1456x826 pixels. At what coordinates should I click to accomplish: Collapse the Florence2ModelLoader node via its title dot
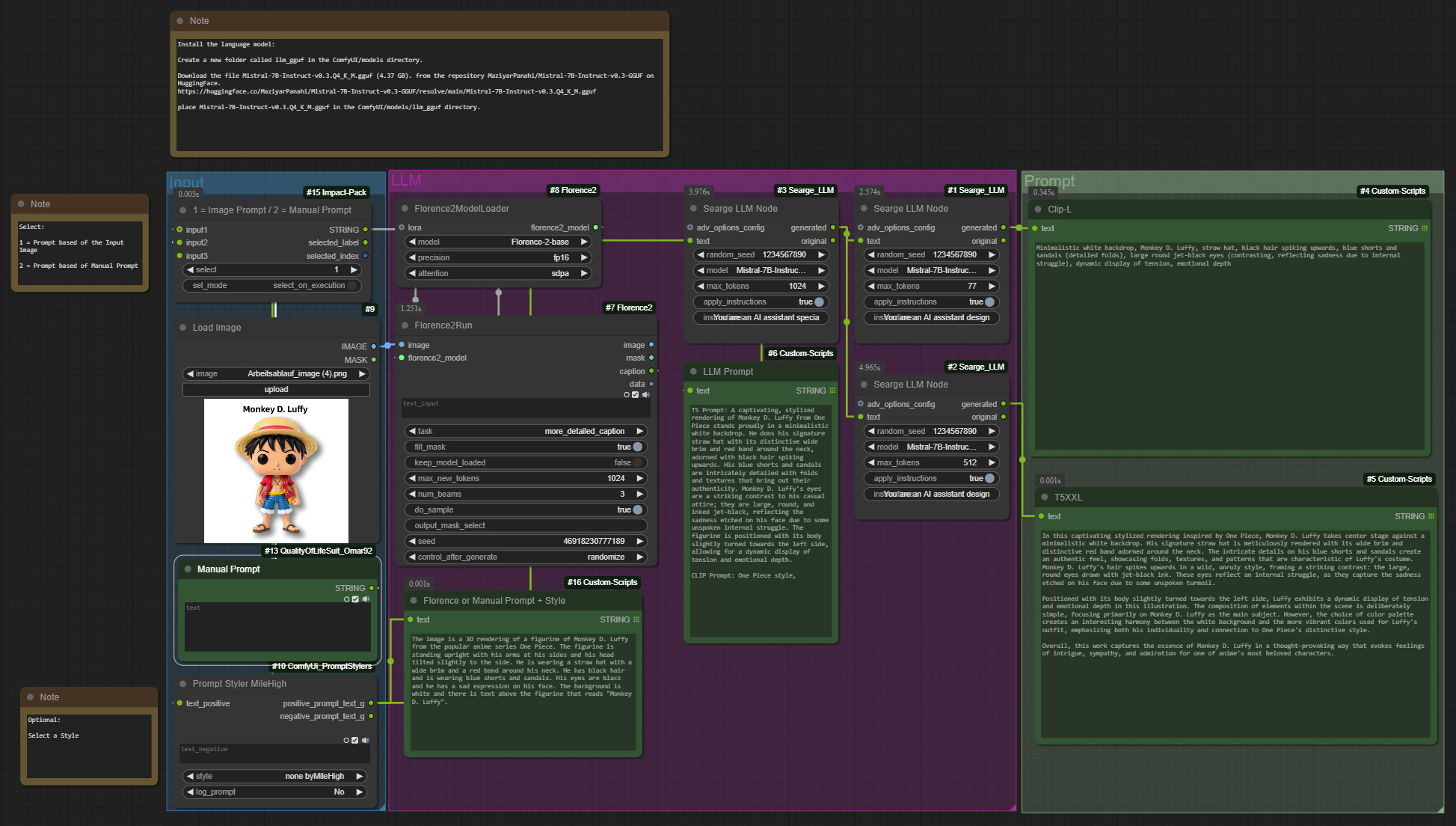click(x=405, y=209)
